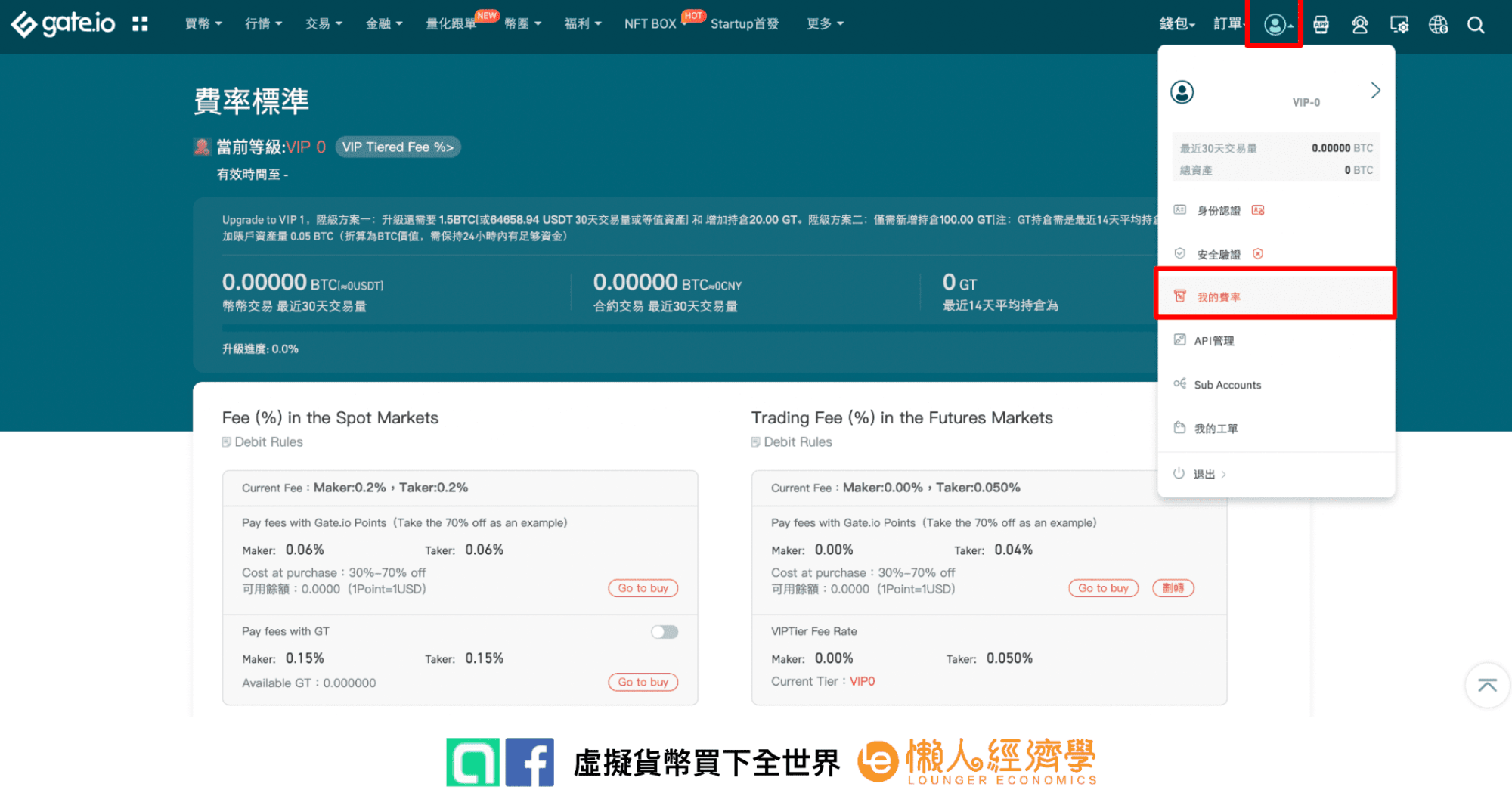Click the API管理 icon

coord(1179,340)
